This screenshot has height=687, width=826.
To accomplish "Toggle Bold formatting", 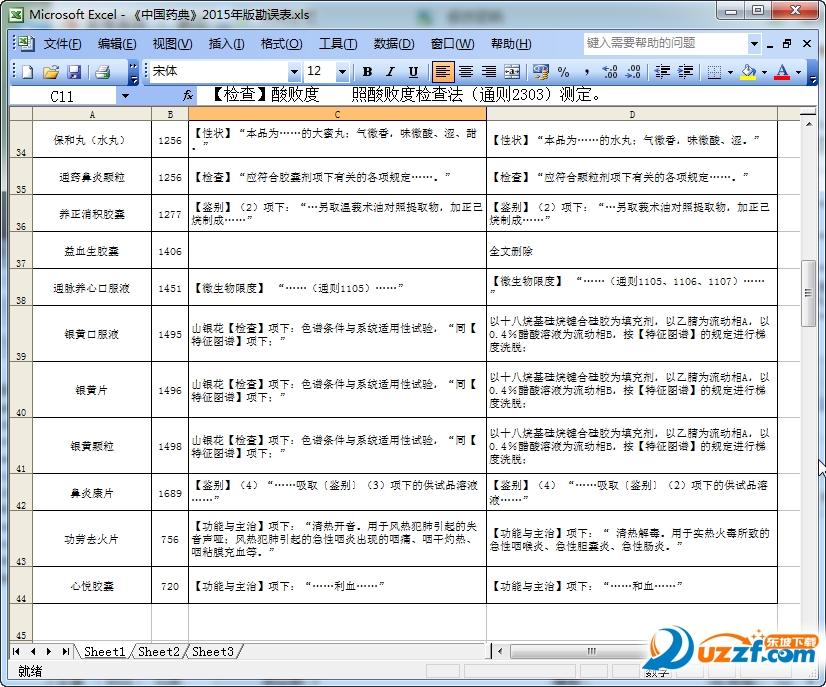I will coord(368,72).
